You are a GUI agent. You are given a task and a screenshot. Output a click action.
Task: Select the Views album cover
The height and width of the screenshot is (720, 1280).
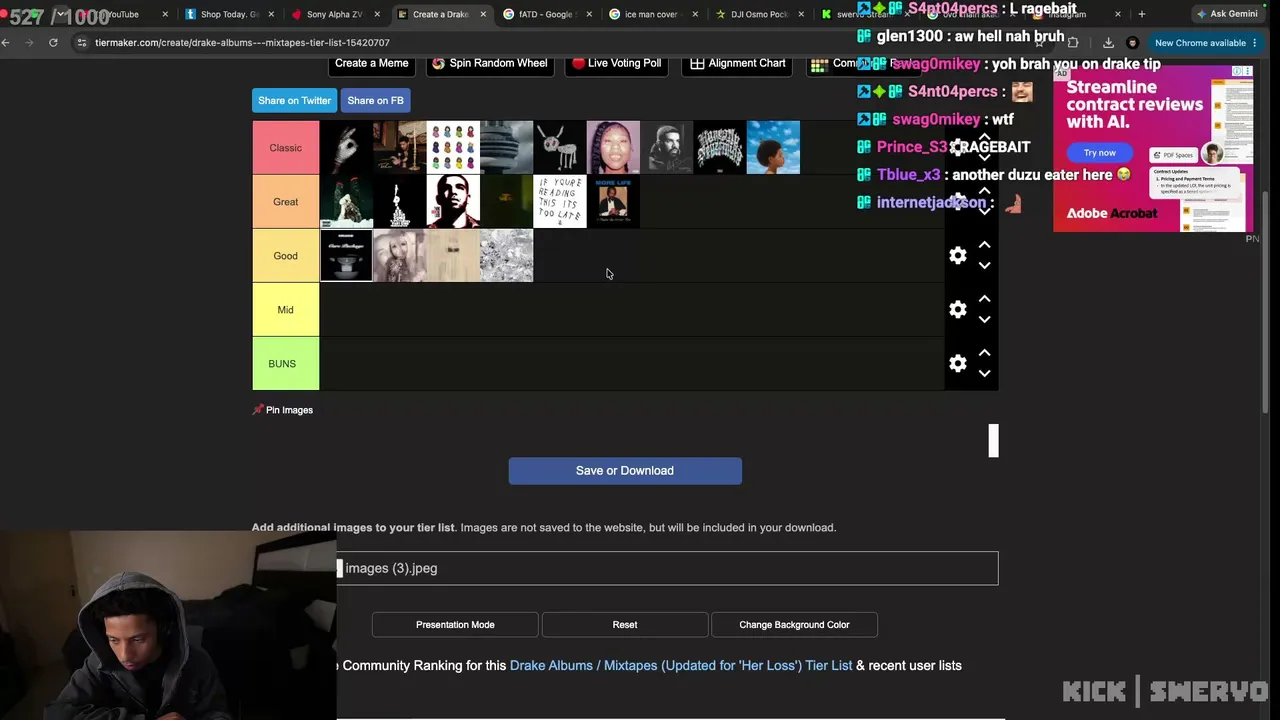[x=507, y=148]
